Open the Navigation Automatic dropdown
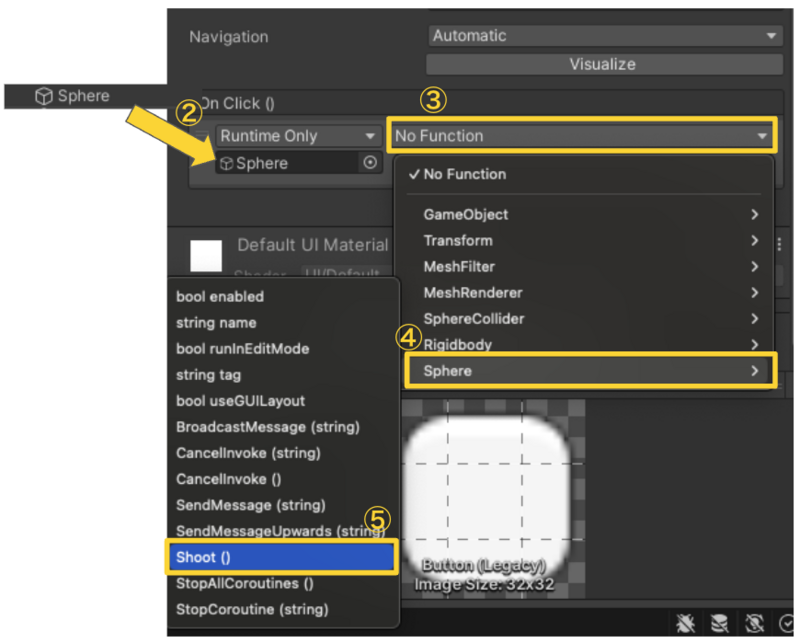 click(x=604, y=35)
